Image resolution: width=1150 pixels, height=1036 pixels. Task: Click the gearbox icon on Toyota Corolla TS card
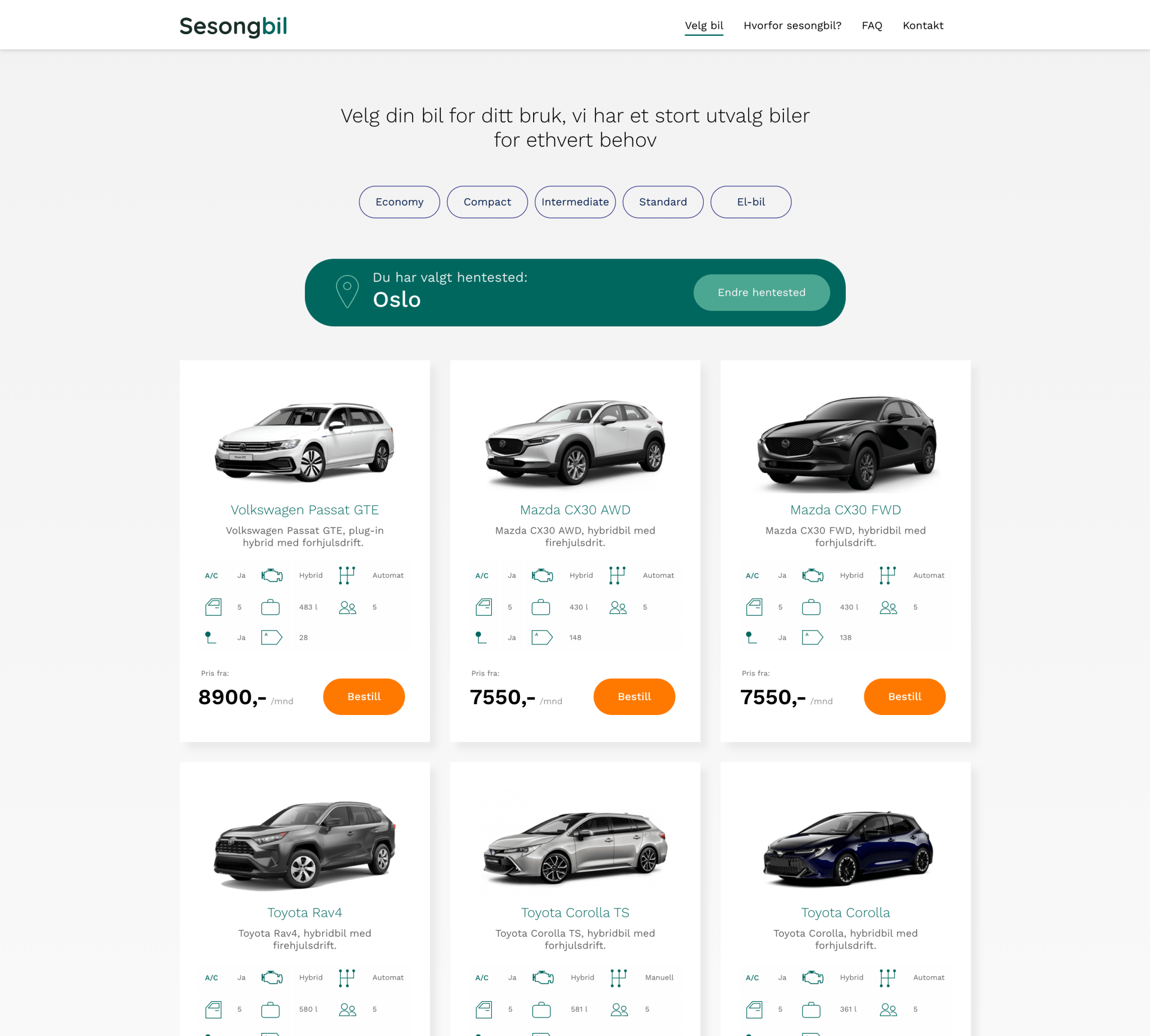(x=618, y=978)
